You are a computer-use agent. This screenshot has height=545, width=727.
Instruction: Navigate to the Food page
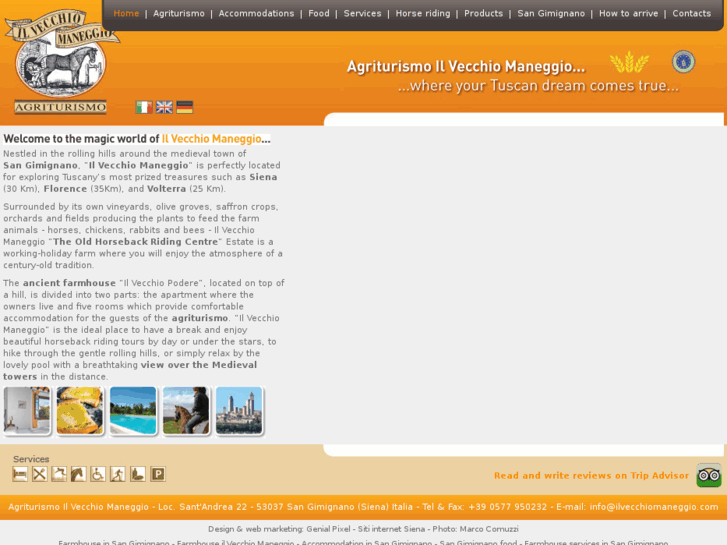coord(319,13)
